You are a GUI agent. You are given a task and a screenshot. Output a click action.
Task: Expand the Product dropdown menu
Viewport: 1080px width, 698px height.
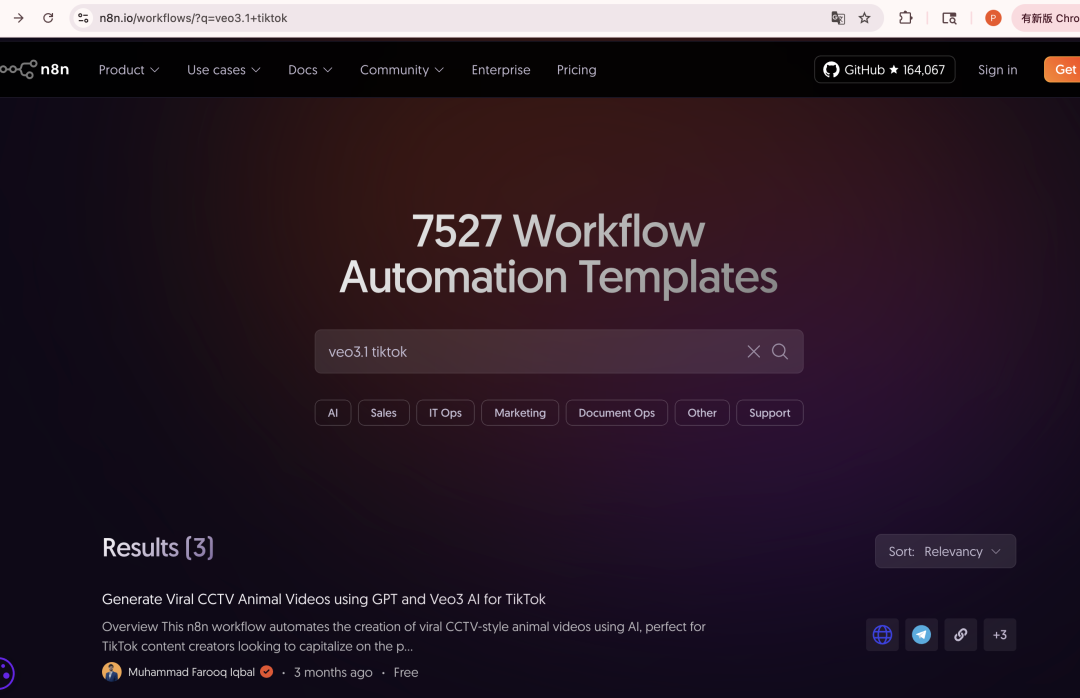[x=128, y=70]
